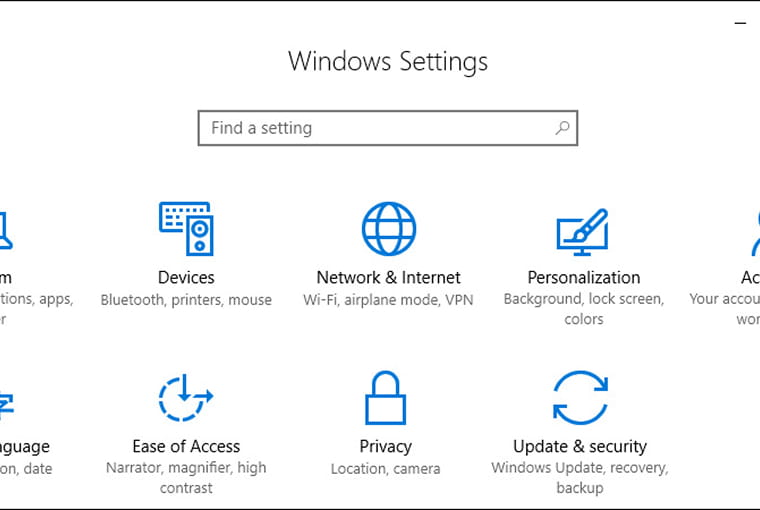Viewport: 760px width, 510px height.
Task: Select the Ease of Access dashed-circle icon
Action: click(x=186, y=399)
